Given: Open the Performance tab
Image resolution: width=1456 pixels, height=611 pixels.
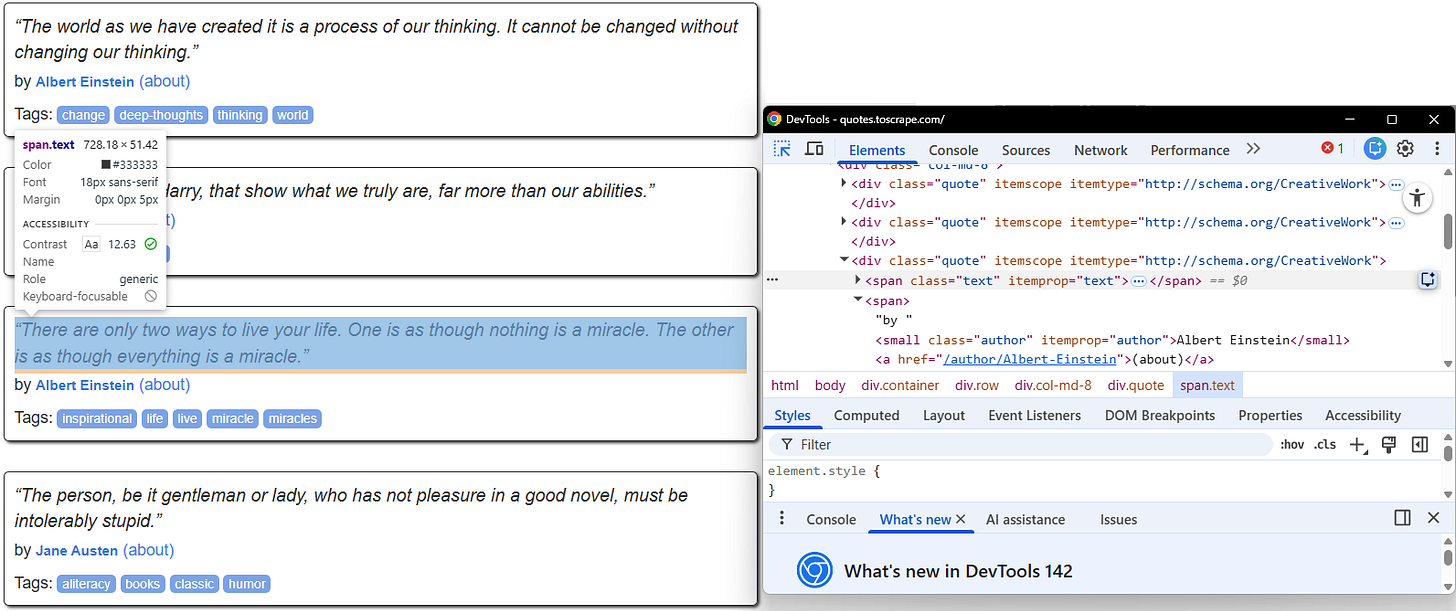Looking at the screenshot, I should [x=1190, y=150].
